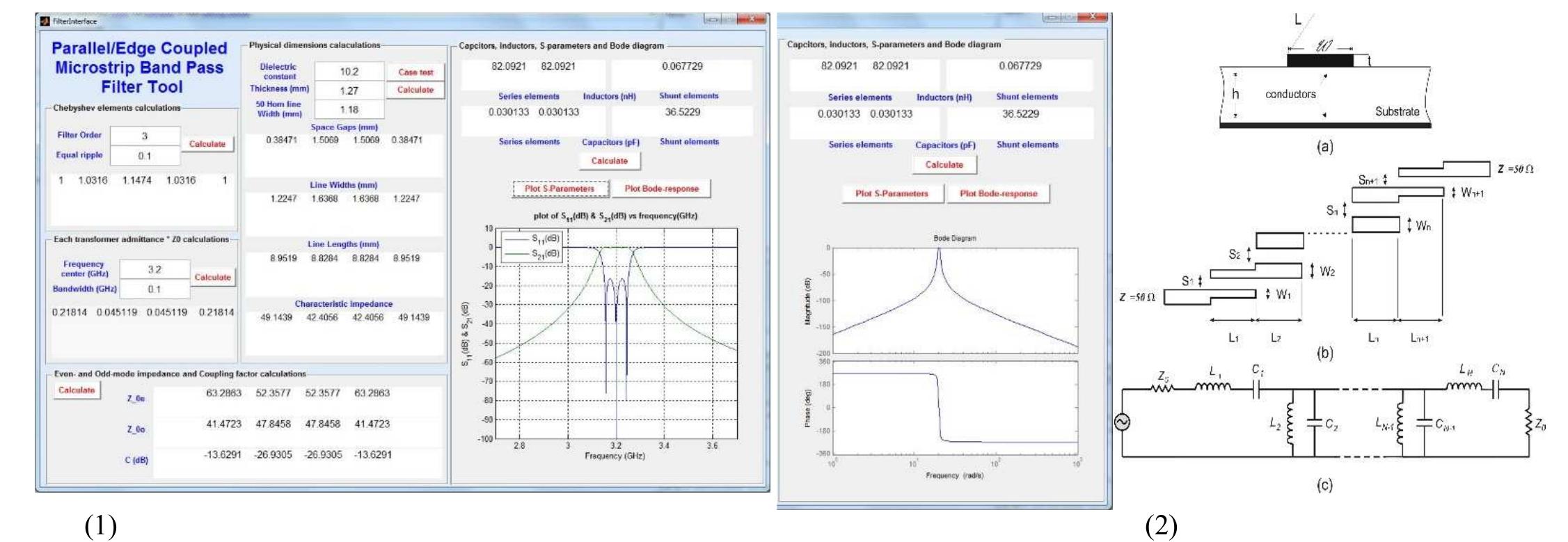
Task: Click the MATLAB icon in filterInterface title bar
Action: coord(44,21)
